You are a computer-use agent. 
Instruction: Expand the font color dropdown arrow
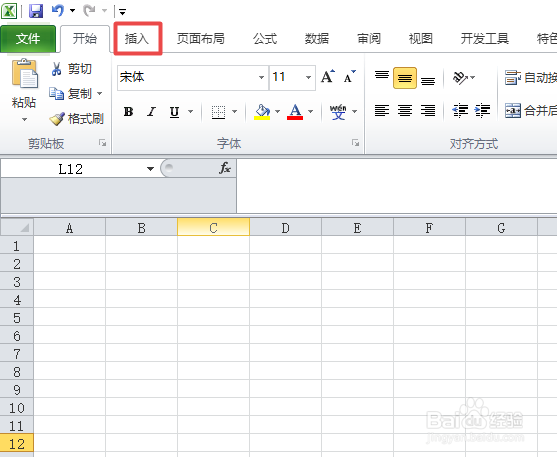pyautogui.click(x=310, y=112)
